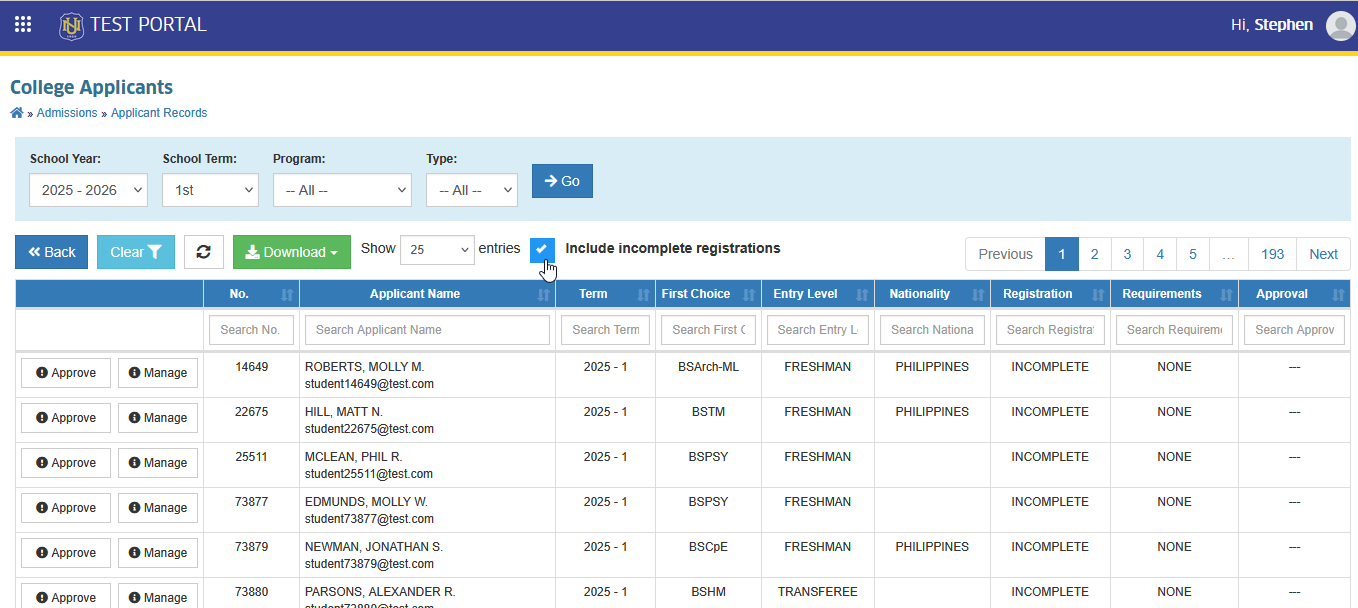The height and width of the screenshot is (608, 1358).
Task: Go to home via breadcrumb house icon
Action: coord(17,113)
